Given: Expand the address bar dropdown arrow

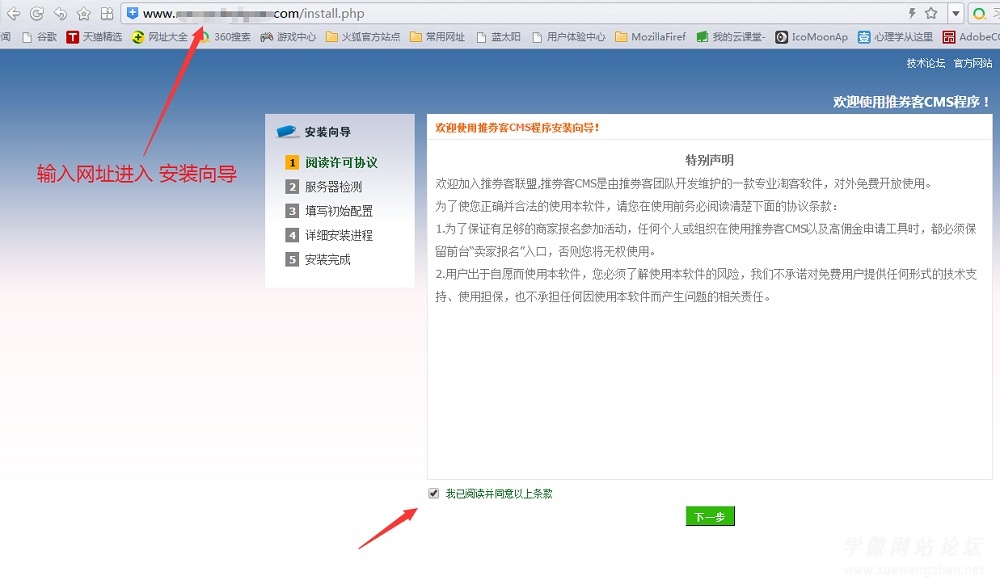Looking at the screenshot, I should 956,14.
